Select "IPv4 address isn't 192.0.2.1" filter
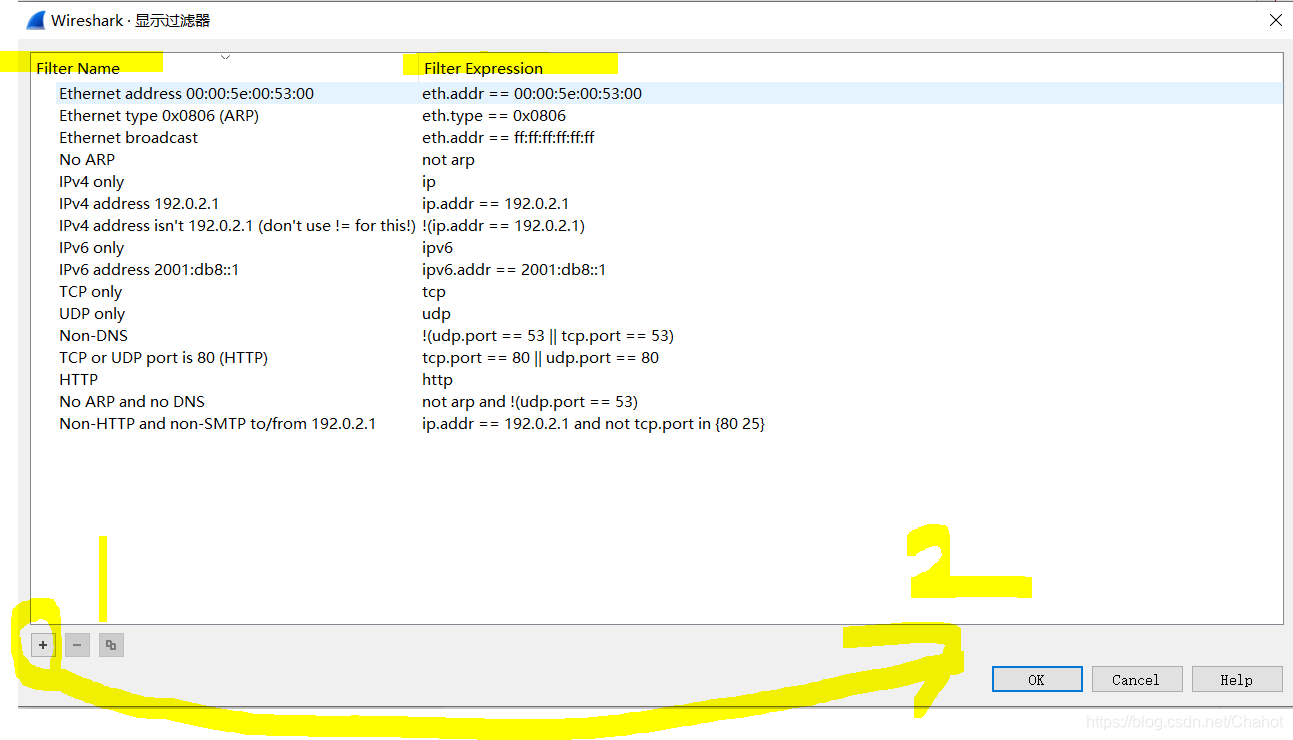This screenshot has height=740, width=1293. click(x=237, y=225)
